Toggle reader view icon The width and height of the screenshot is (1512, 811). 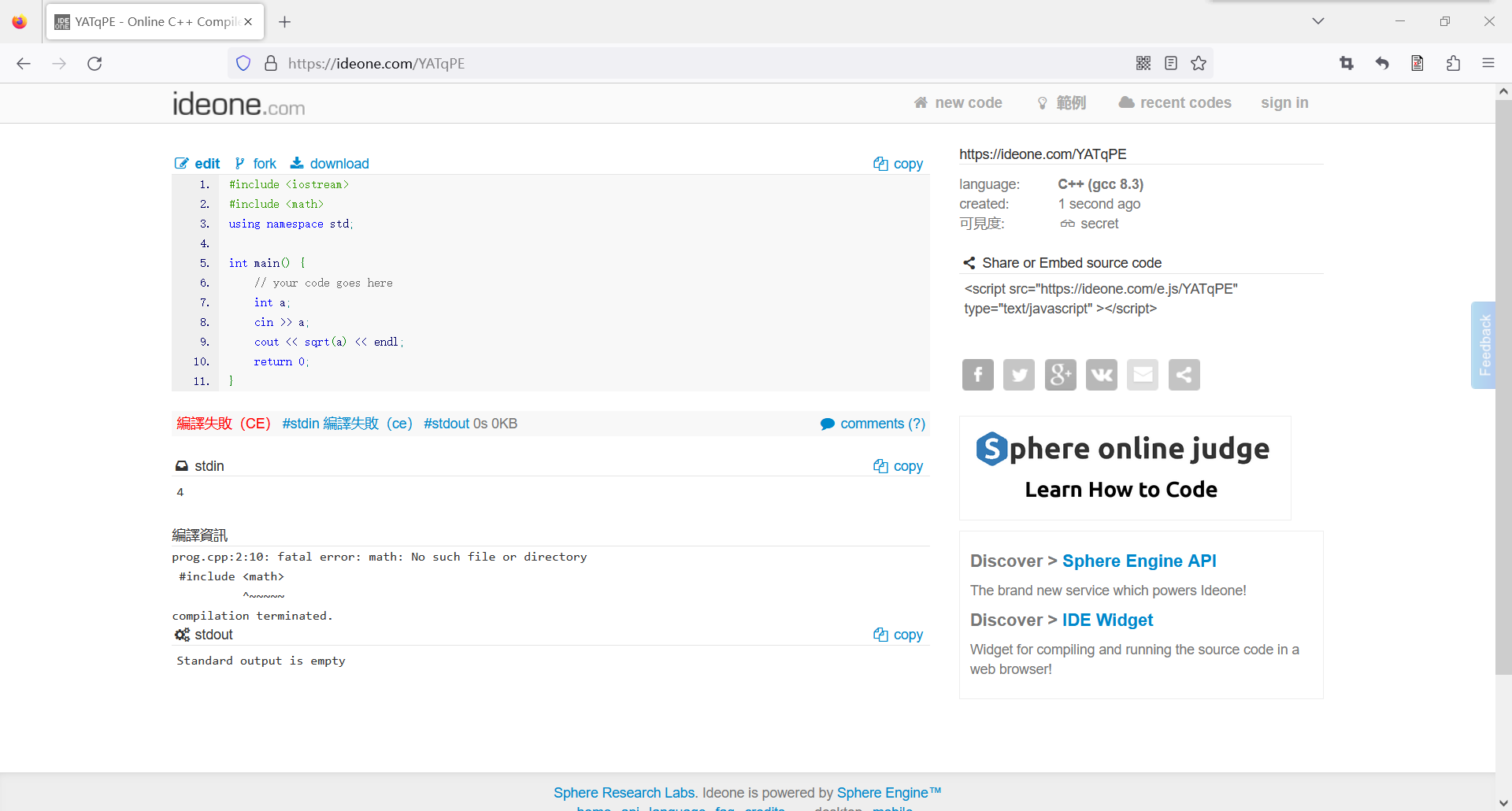[x=1171, y=64]
